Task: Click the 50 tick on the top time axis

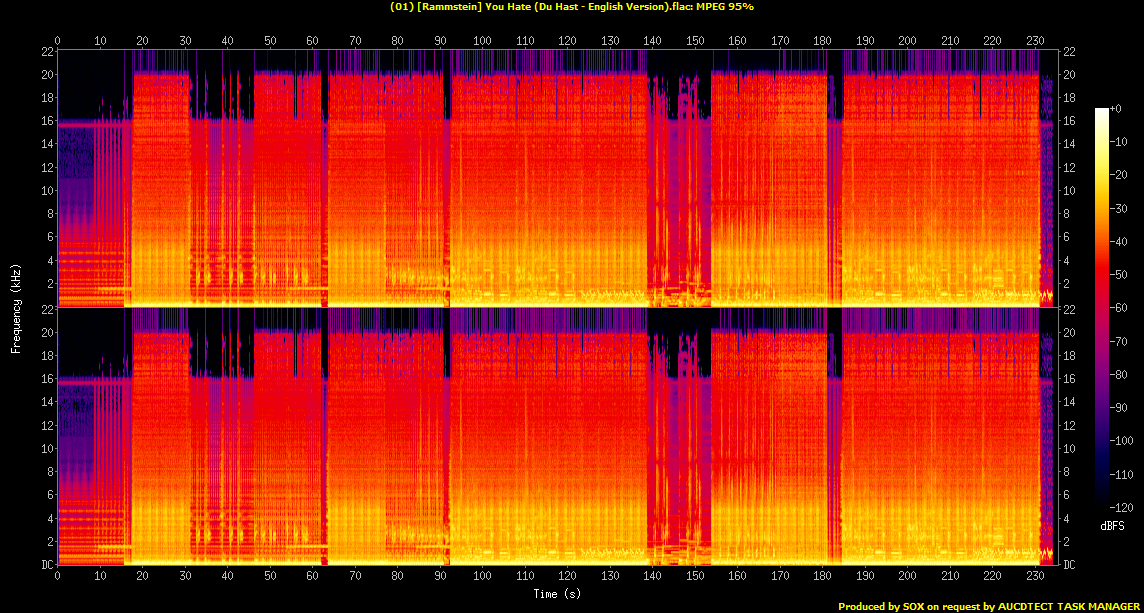Action: (270, 41)
